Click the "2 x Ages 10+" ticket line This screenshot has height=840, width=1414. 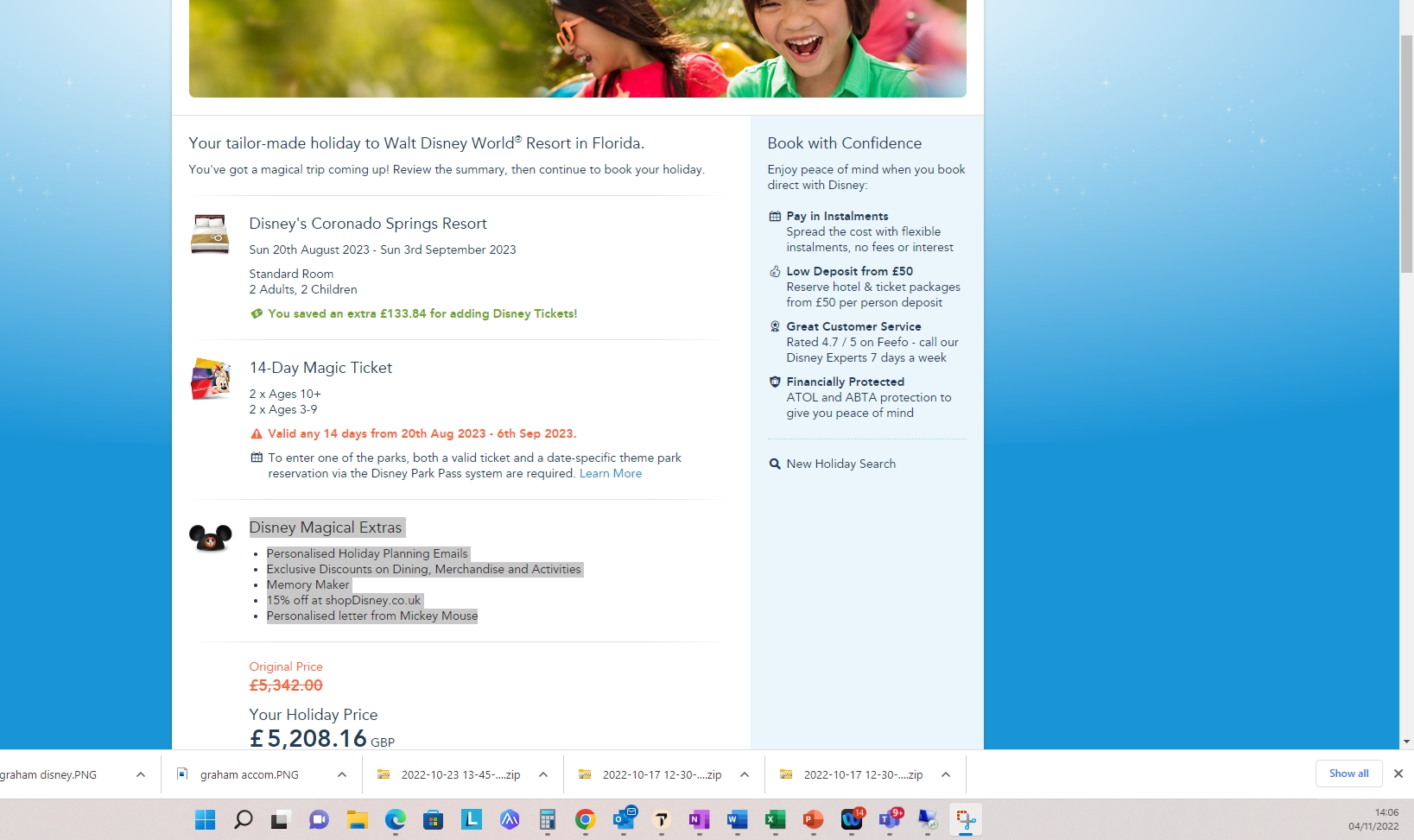point(285,394)
